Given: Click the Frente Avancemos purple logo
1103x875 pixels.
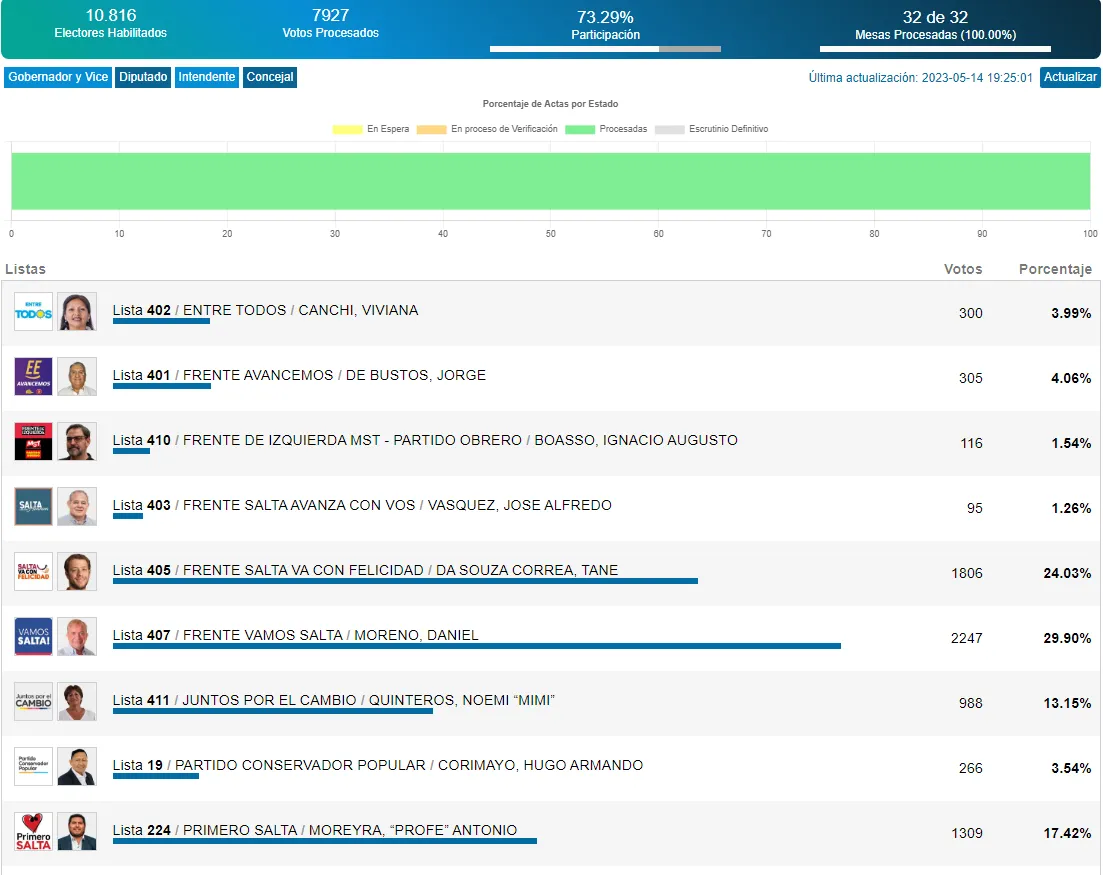Looking at the screenshot, I should [x=33, y=377].
